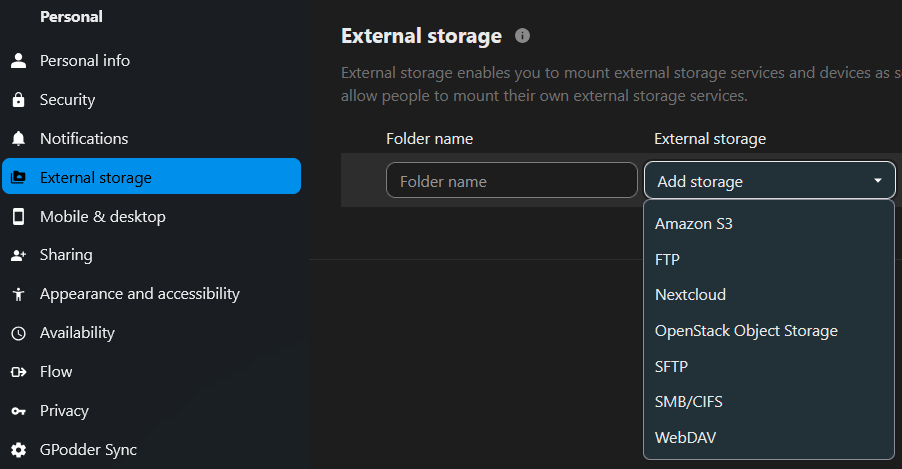Select SFTP as external storage type

(671, 366)
